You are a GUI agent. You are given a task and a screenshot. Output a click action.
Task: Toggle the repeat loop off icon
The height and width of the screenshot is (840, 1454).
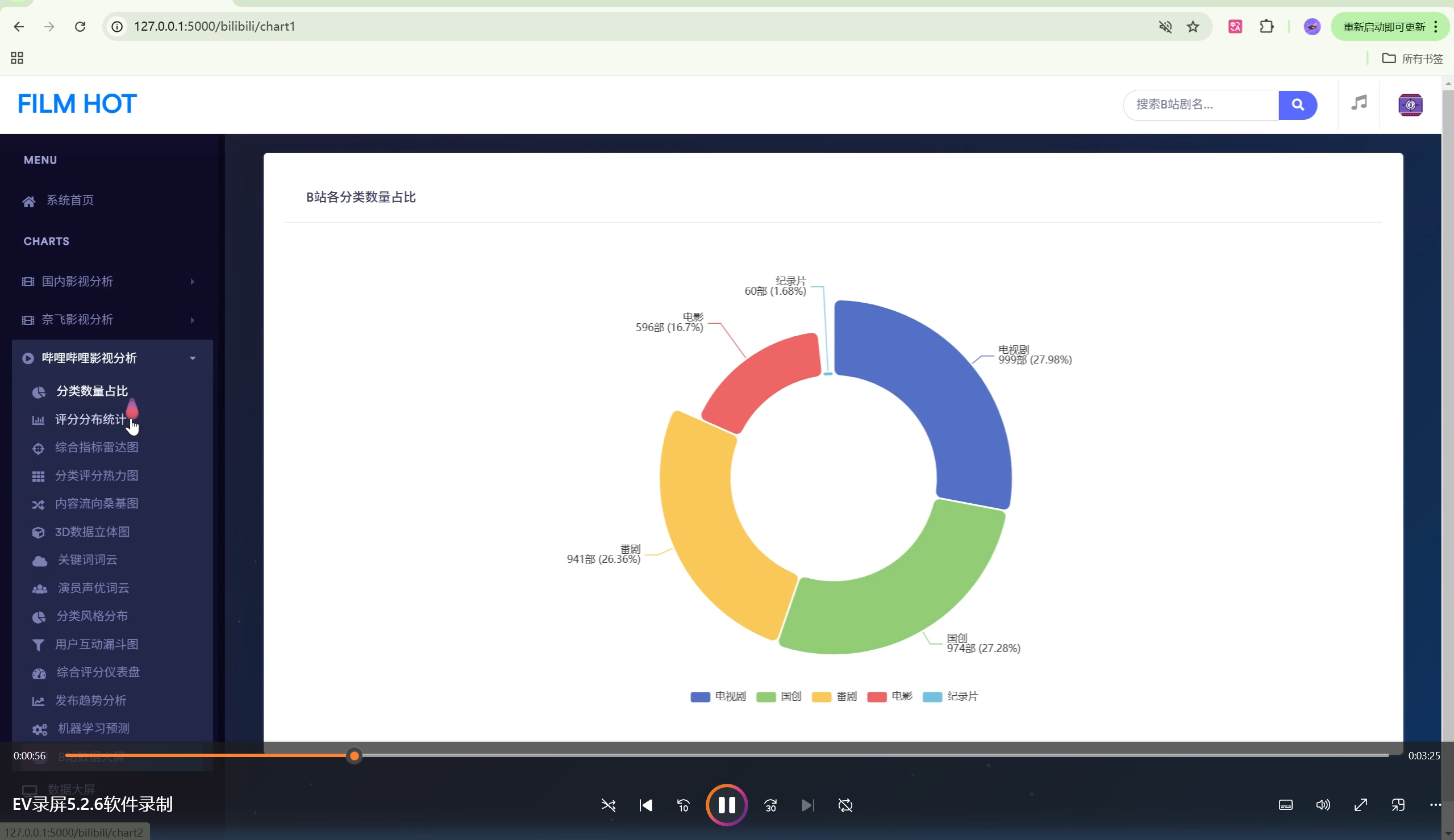coord(845,805)
